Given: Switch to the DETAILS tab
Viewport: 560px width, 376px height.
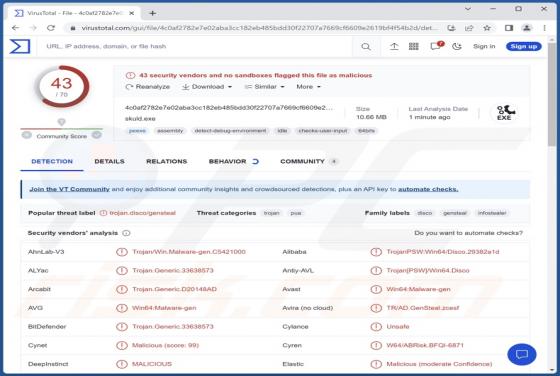Looking at the screenshot, I should 109,161.
